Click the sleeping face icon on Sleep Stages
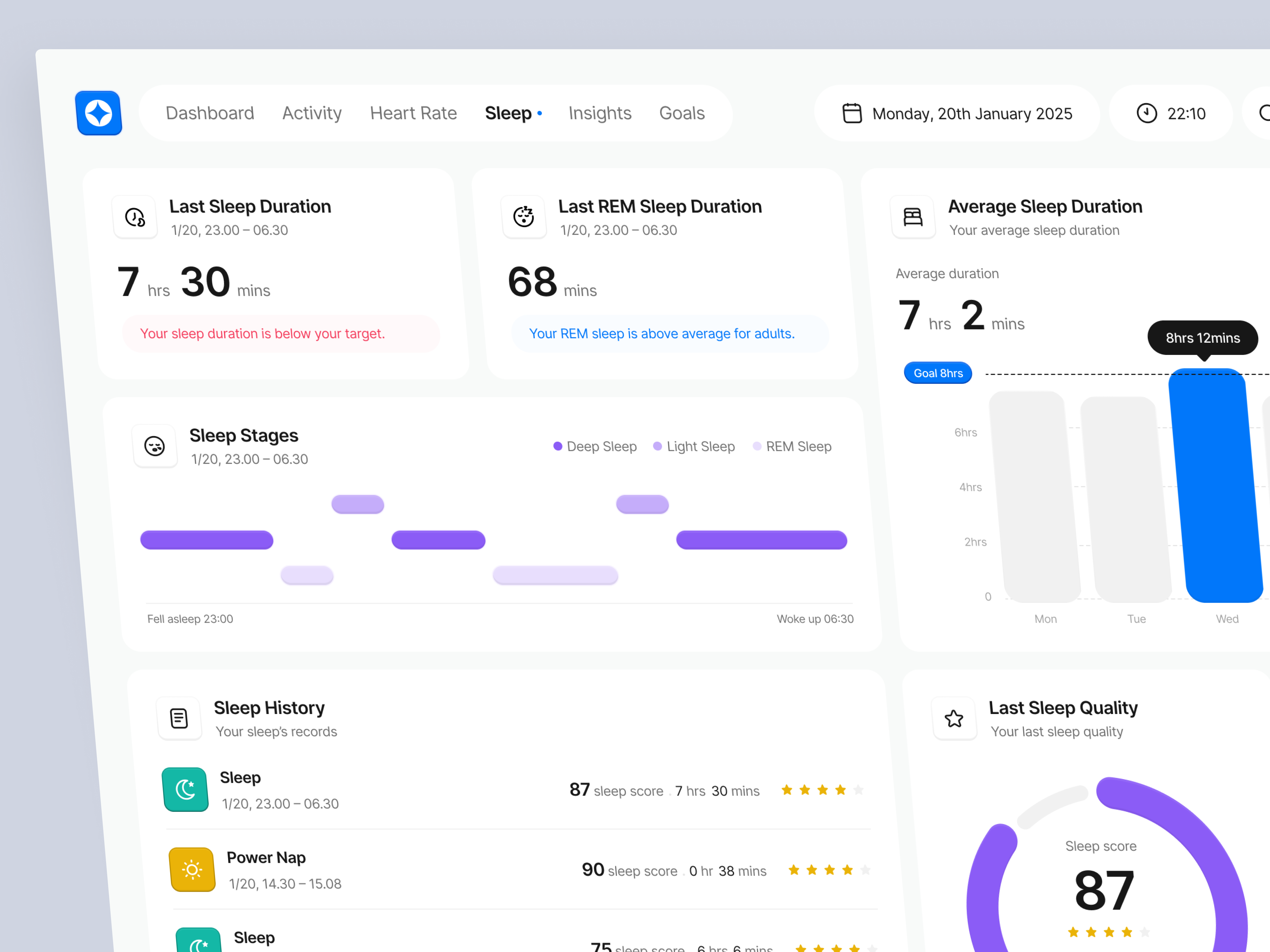The width and height of the screenshot is (1270, 952). click(x=155, y=446)
